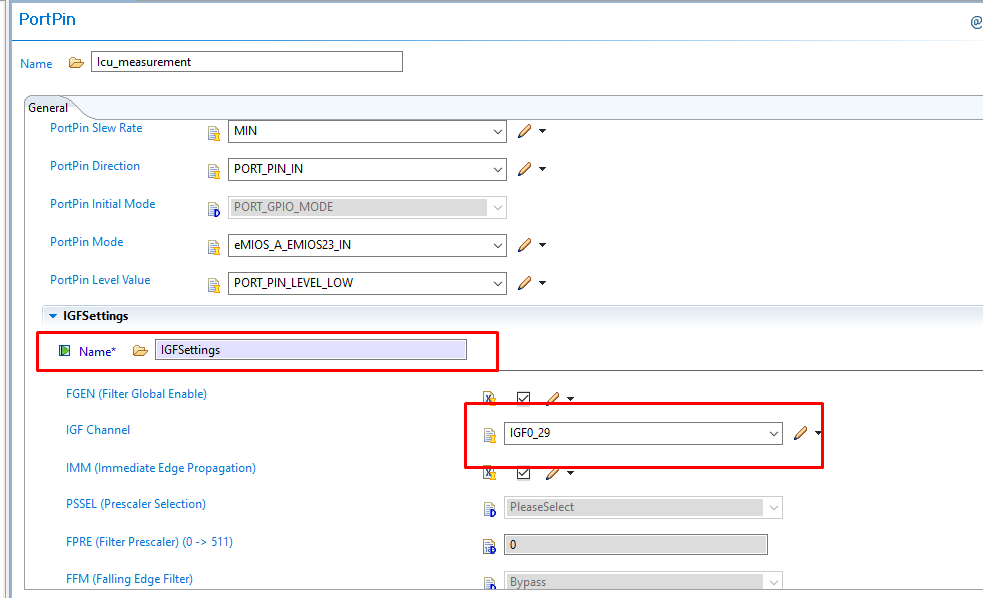The width and height of the screenshot is (983, 598).
Task: Click the @ symbol at top right
Action: click(x=975, y=21)
